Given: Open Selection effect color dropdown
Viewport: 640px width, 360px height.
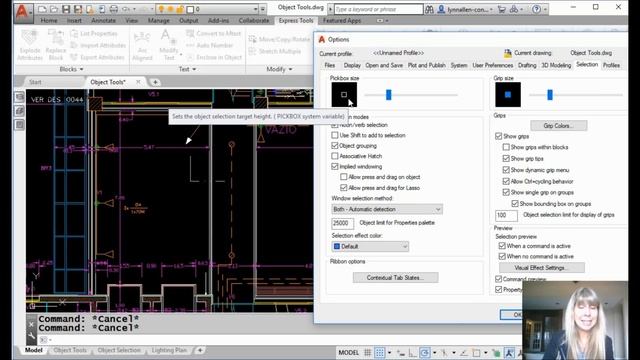Looking at the screenshot, I should click(370, 246).
